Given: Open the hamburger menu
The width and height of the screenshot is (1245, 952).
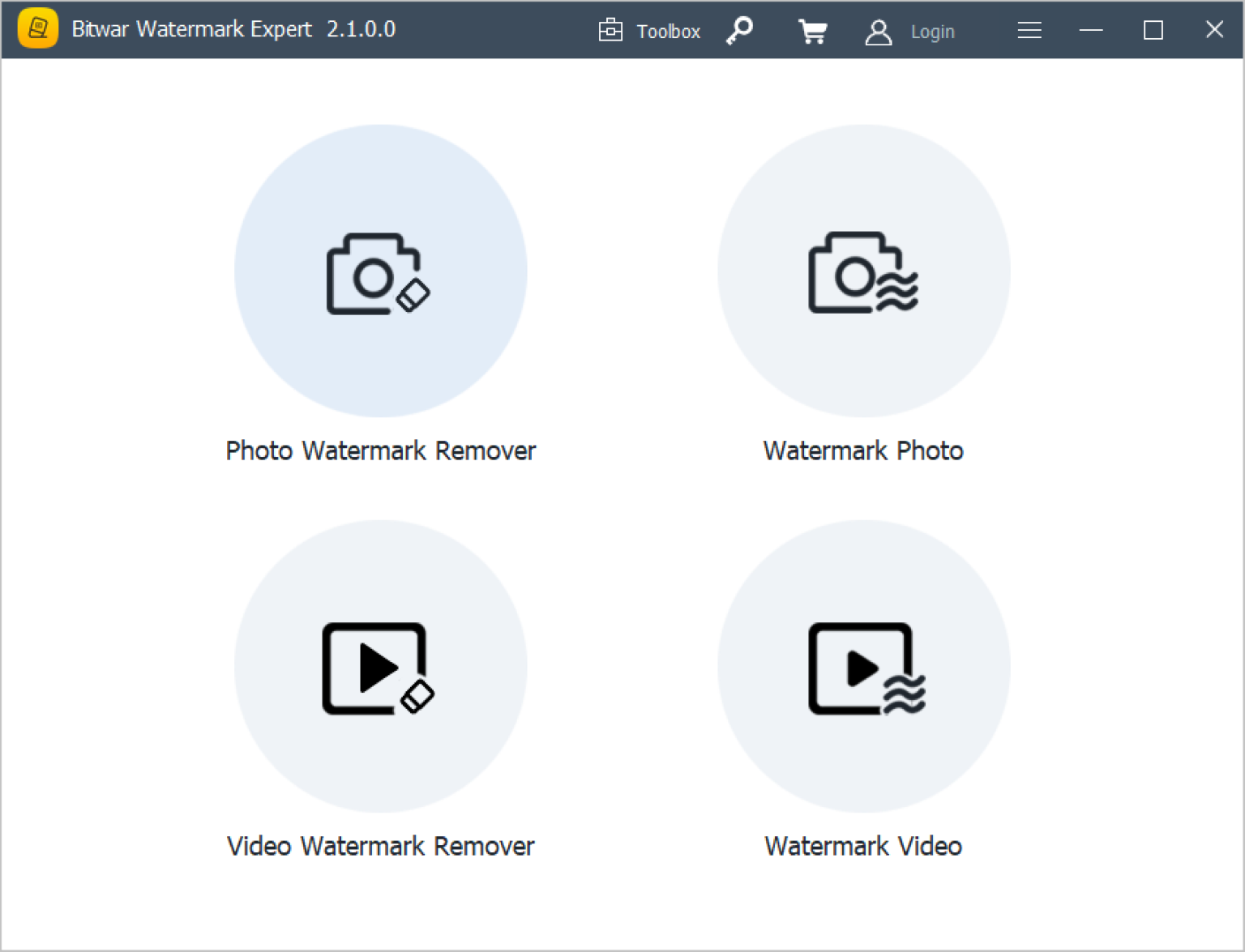Looking at the screenshot, I should click(1029, 31).
